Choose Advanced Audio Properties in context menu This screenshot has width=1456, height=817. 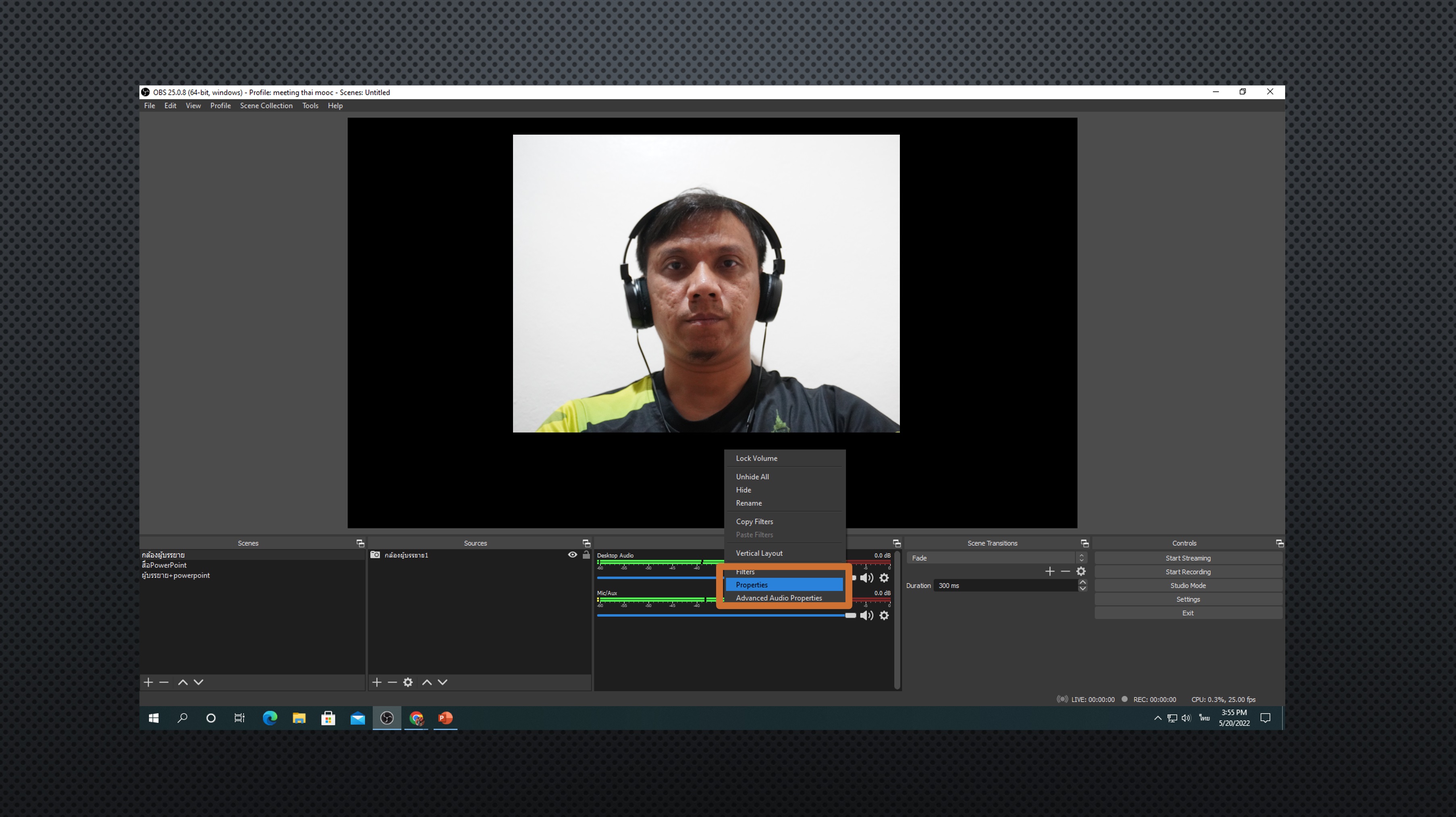(785, 598)
